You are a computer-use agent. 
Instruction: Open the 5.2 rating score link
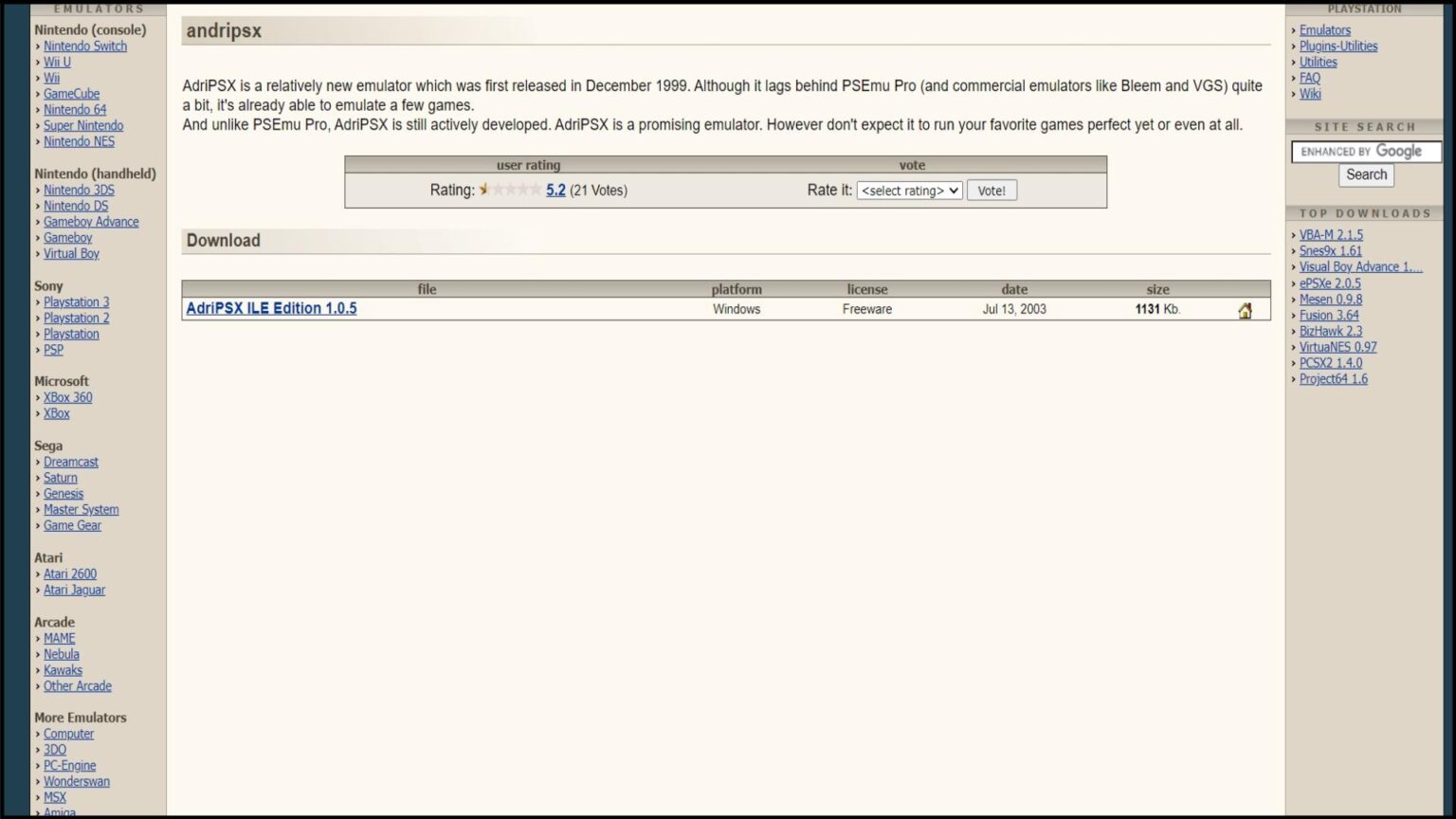[555, 191]
